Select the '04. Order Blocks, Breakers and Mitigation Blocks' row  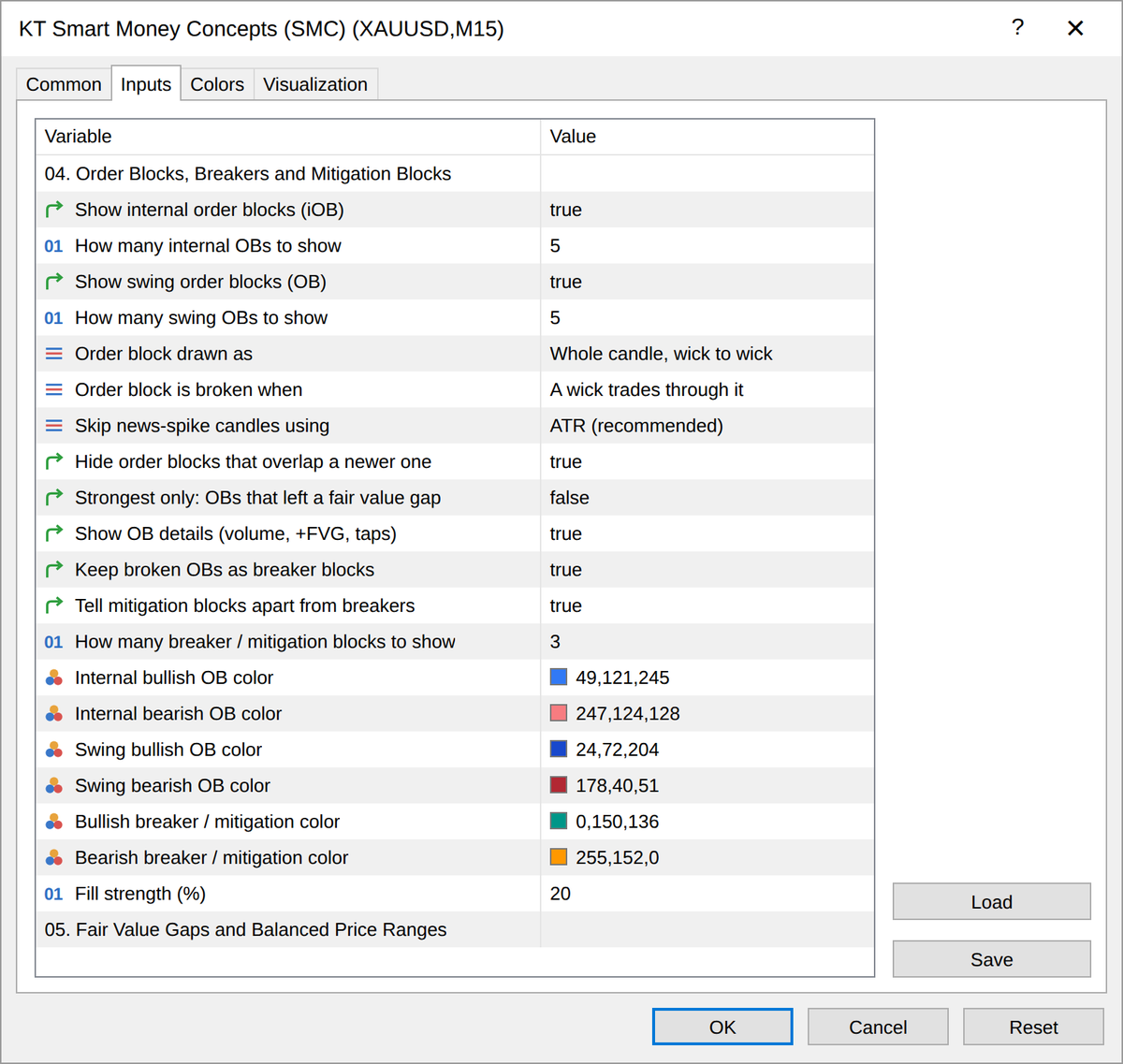(455, 174)
